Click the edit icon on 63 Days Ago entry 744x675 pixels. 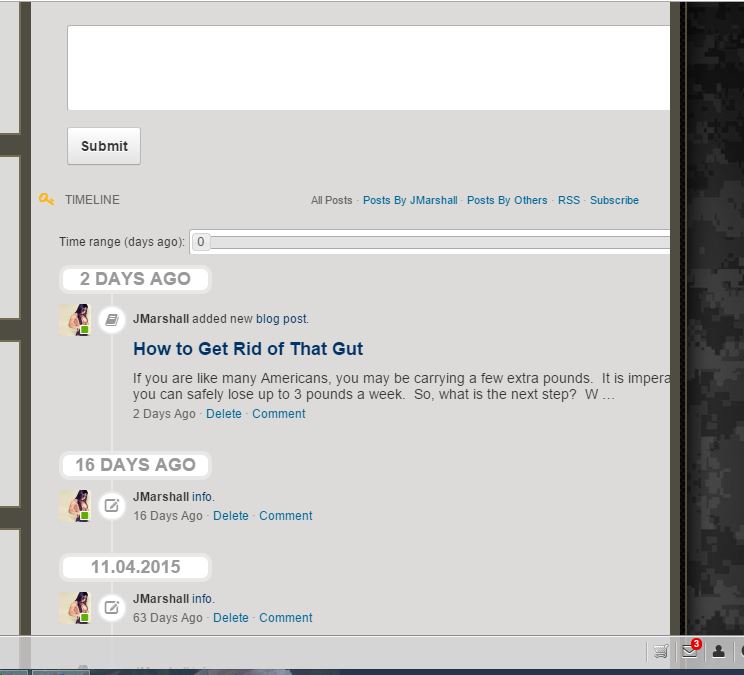click(112, 608)
